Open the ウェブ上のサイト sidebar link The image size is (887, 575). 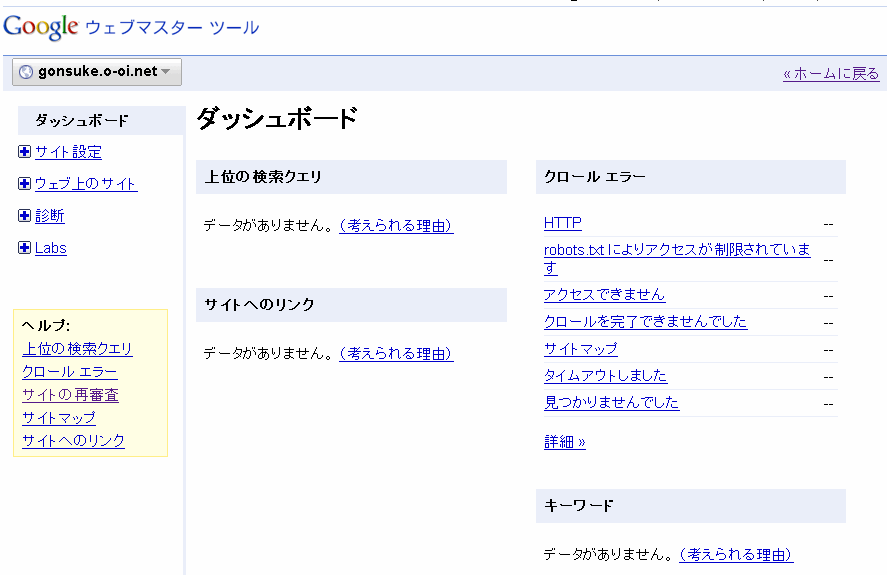pyautogui.click(x=86, y=184)
